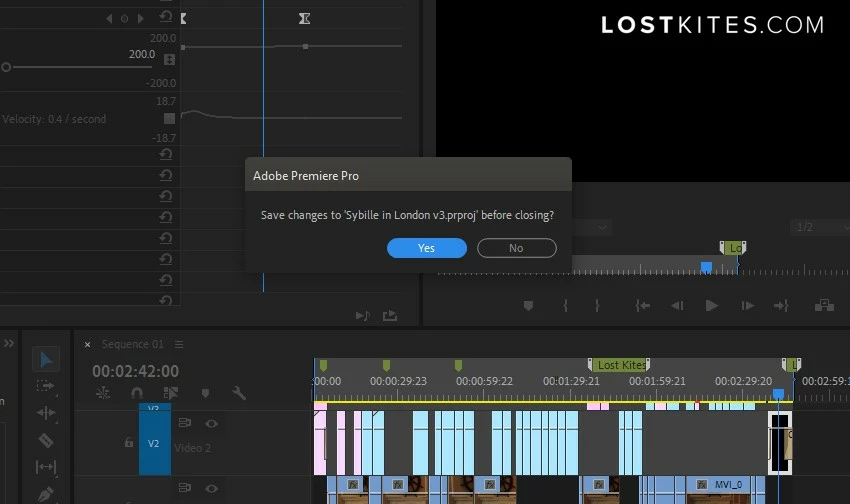
Task: Mark Out point in Program Monitor
Action: click(x=597, y=306)
